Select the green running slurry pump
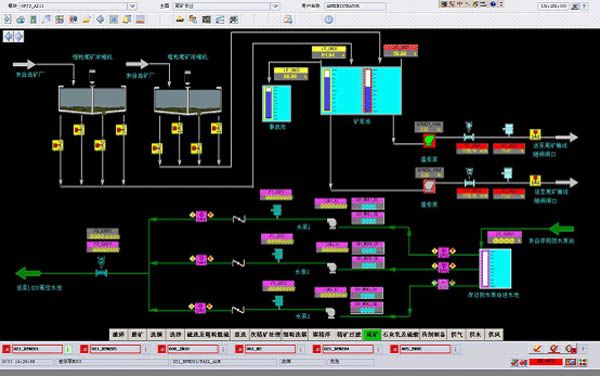Screen dimensions: 600x376 [429, 140]
